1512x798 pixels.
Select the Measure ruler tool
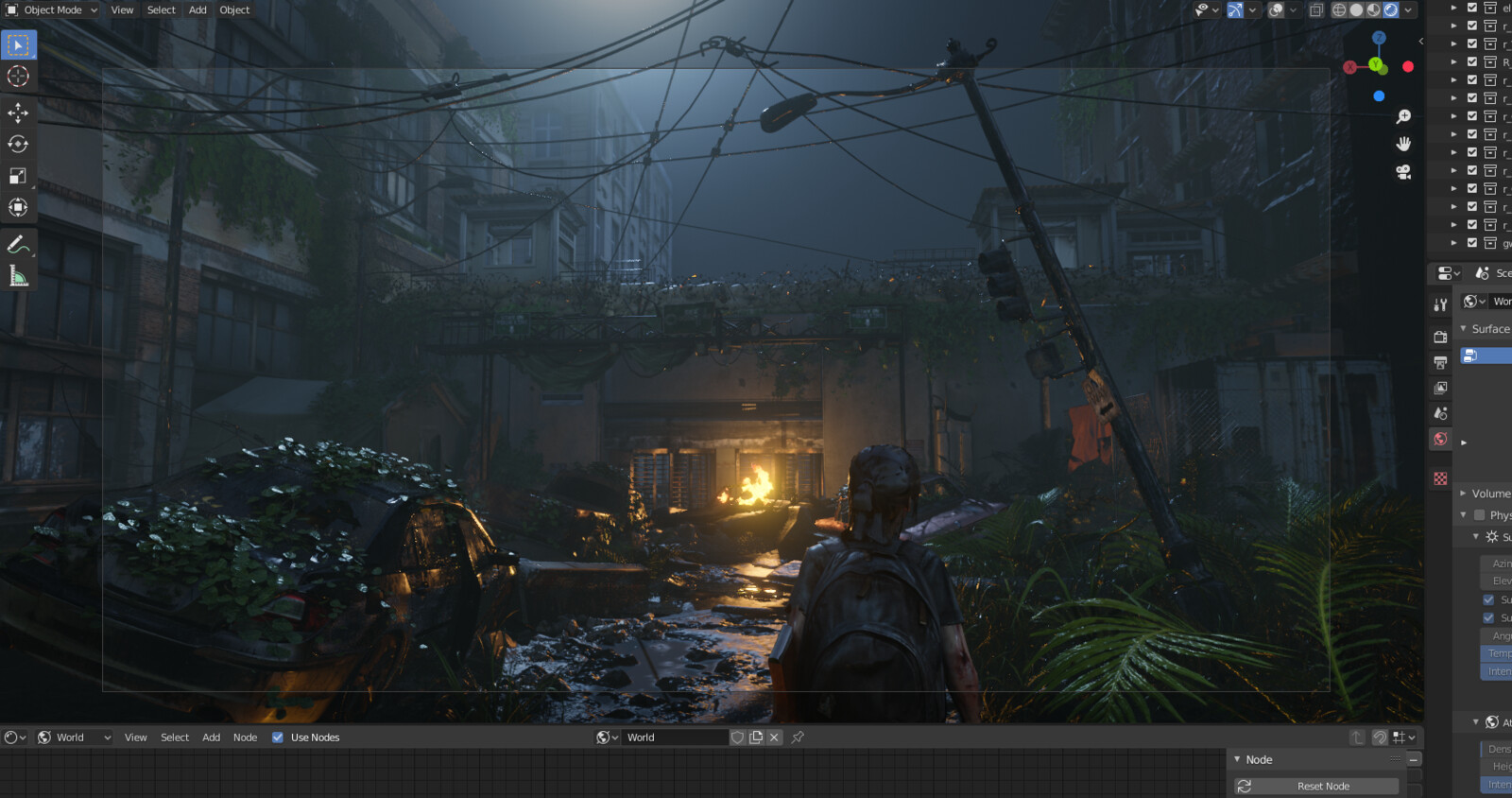(18, 276)
